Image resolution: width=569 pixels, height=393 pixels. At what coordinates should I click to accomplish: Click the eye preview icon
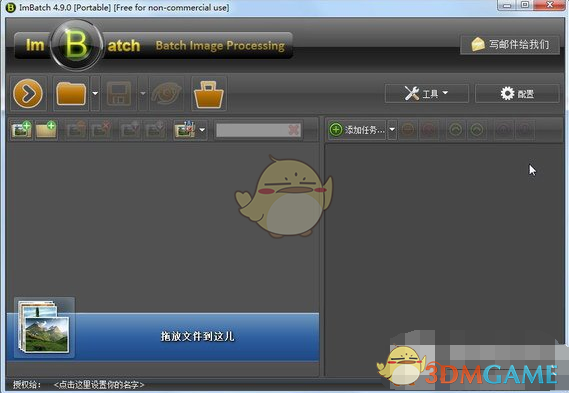click(x=167, y=93)
